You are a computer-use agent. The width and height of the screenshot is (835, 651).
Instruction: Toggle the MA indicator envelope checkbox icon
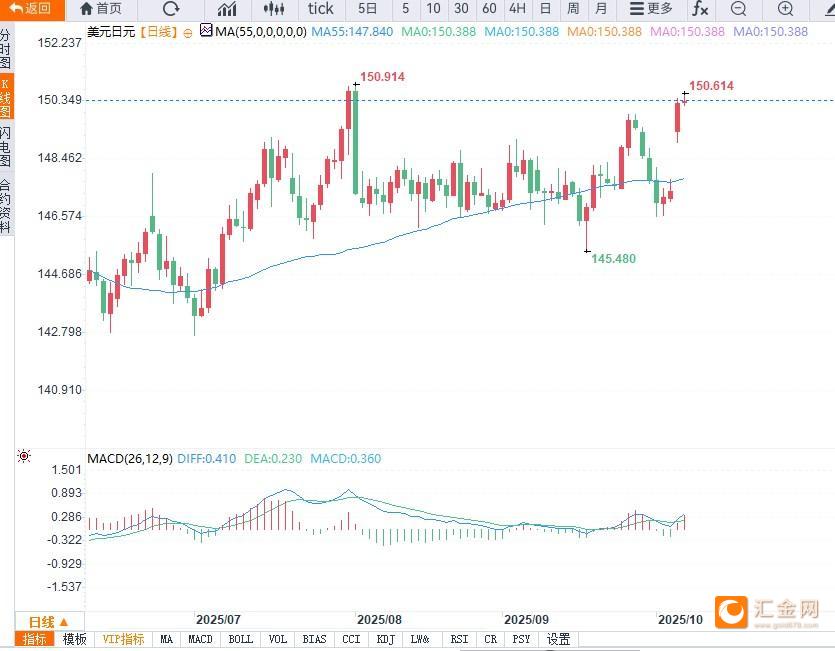206,31
